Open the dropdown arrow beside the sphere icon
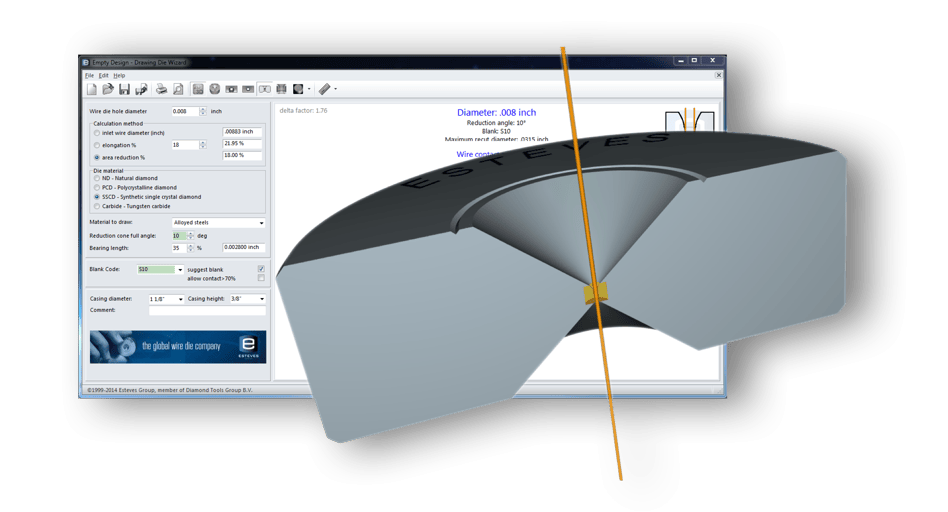 click(309, 89)
